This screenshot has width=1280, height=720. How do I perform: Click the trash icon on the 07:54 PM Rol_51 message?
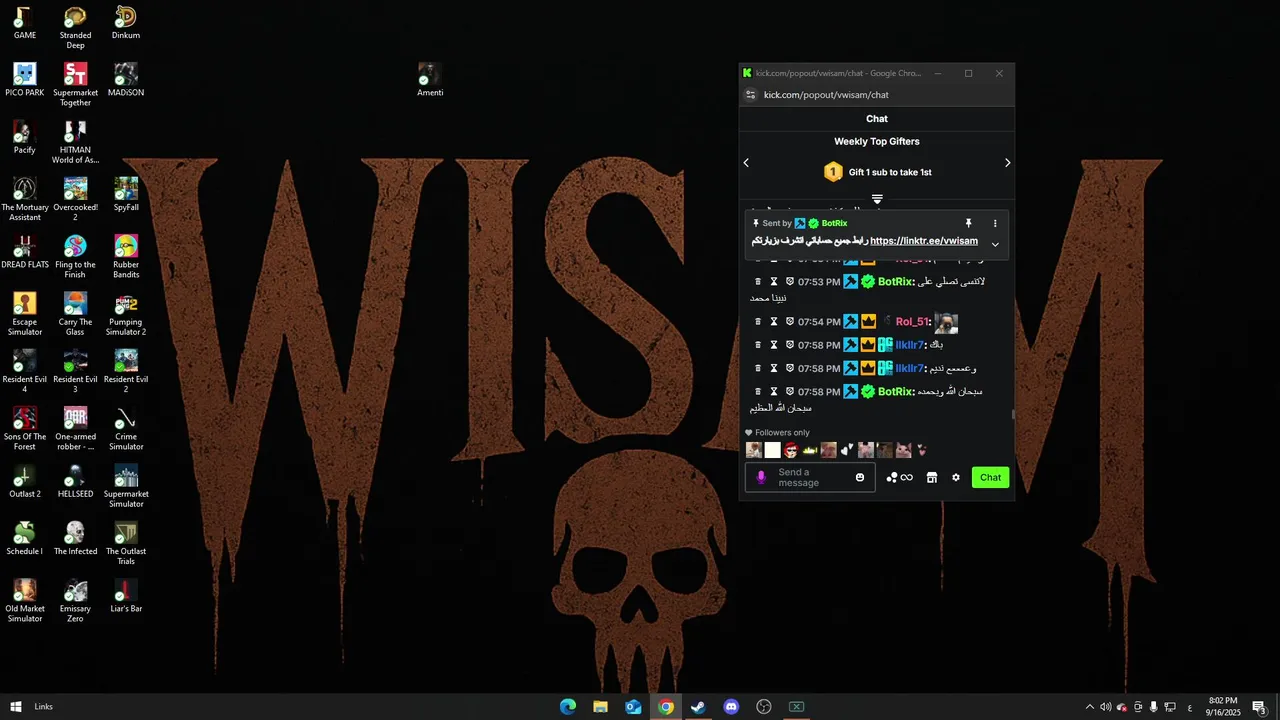(x=758, y=322)
